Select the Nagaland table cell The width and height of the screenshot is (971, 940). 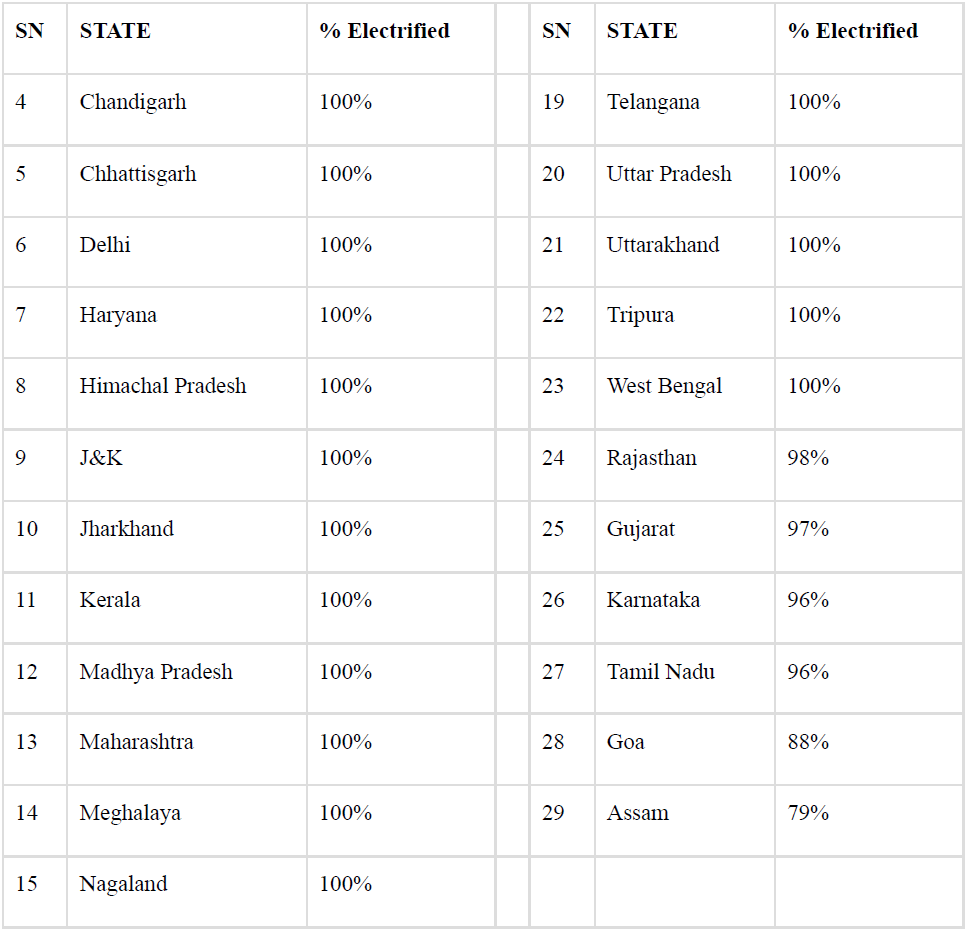(124, 884)
